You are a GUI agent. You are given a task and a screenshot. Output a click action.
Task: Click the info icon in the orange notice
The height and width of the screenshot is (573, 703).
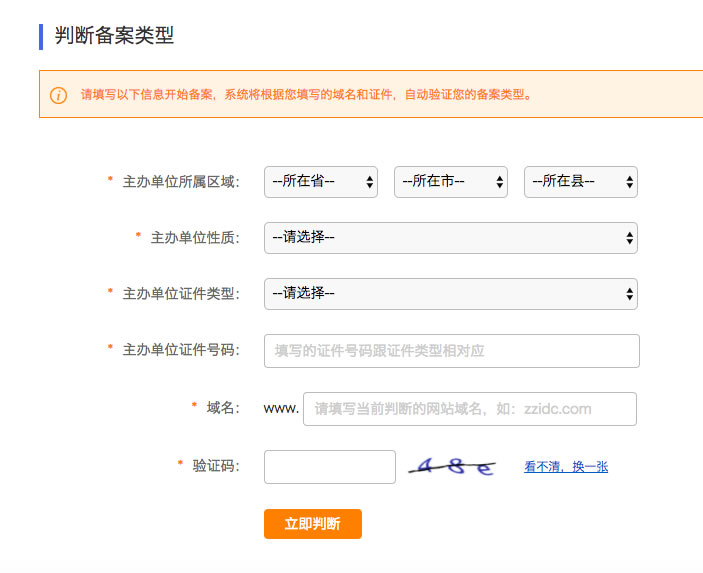click(59, 95)
